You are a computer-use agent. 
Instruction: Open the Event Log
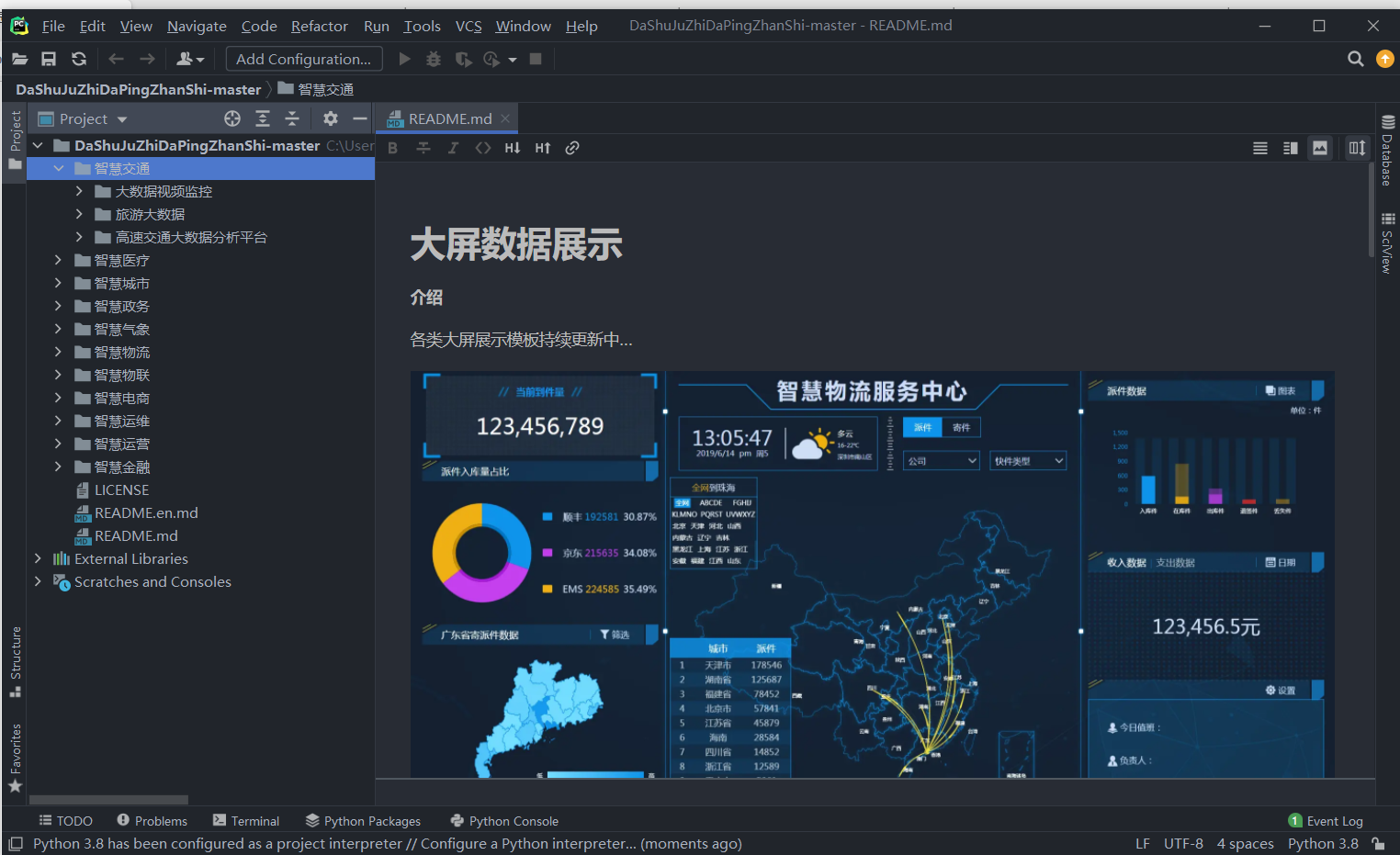tap(1326, 821)
